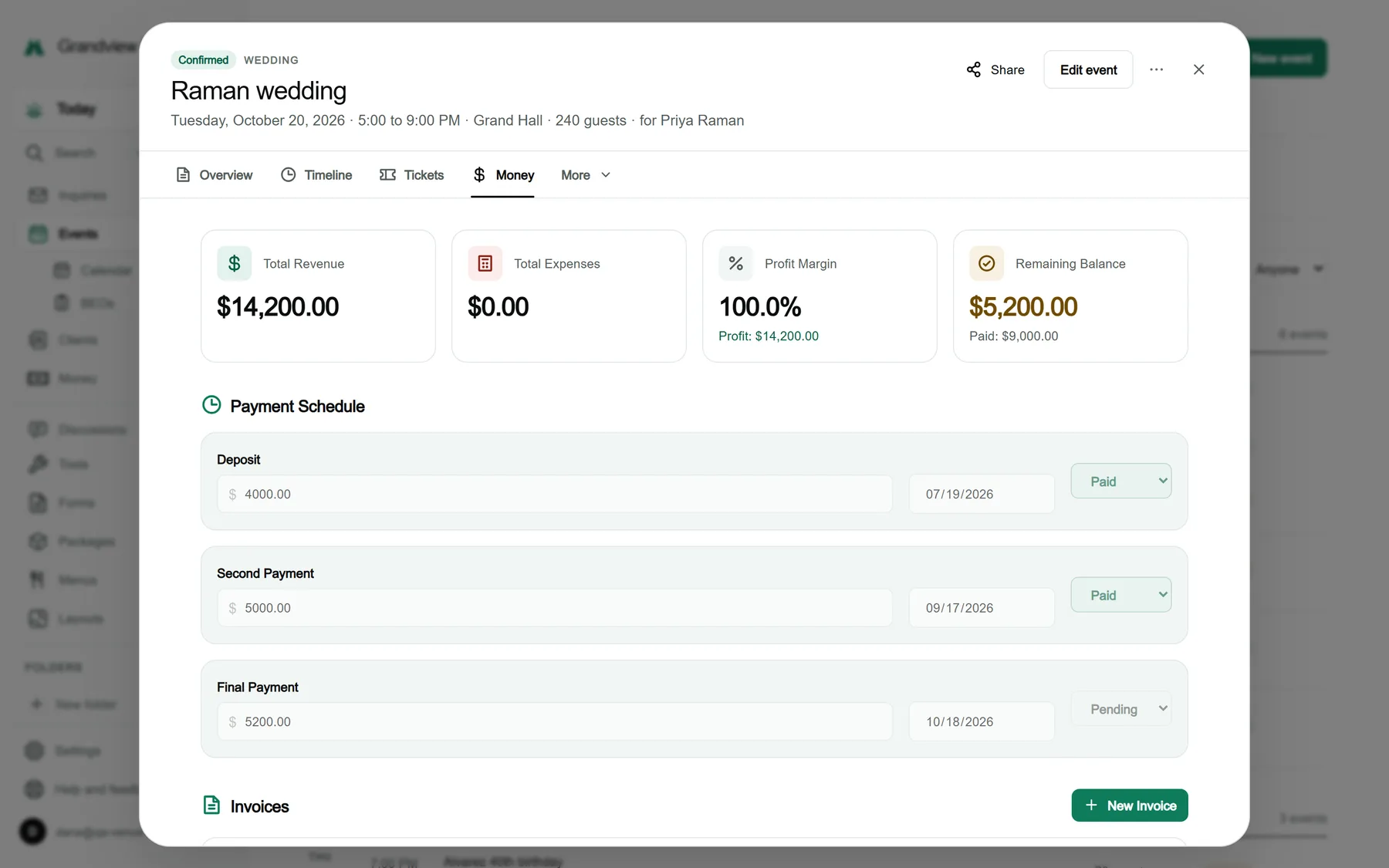Click the Overview tab document icon
The image size is (1389, 868).
183,175
